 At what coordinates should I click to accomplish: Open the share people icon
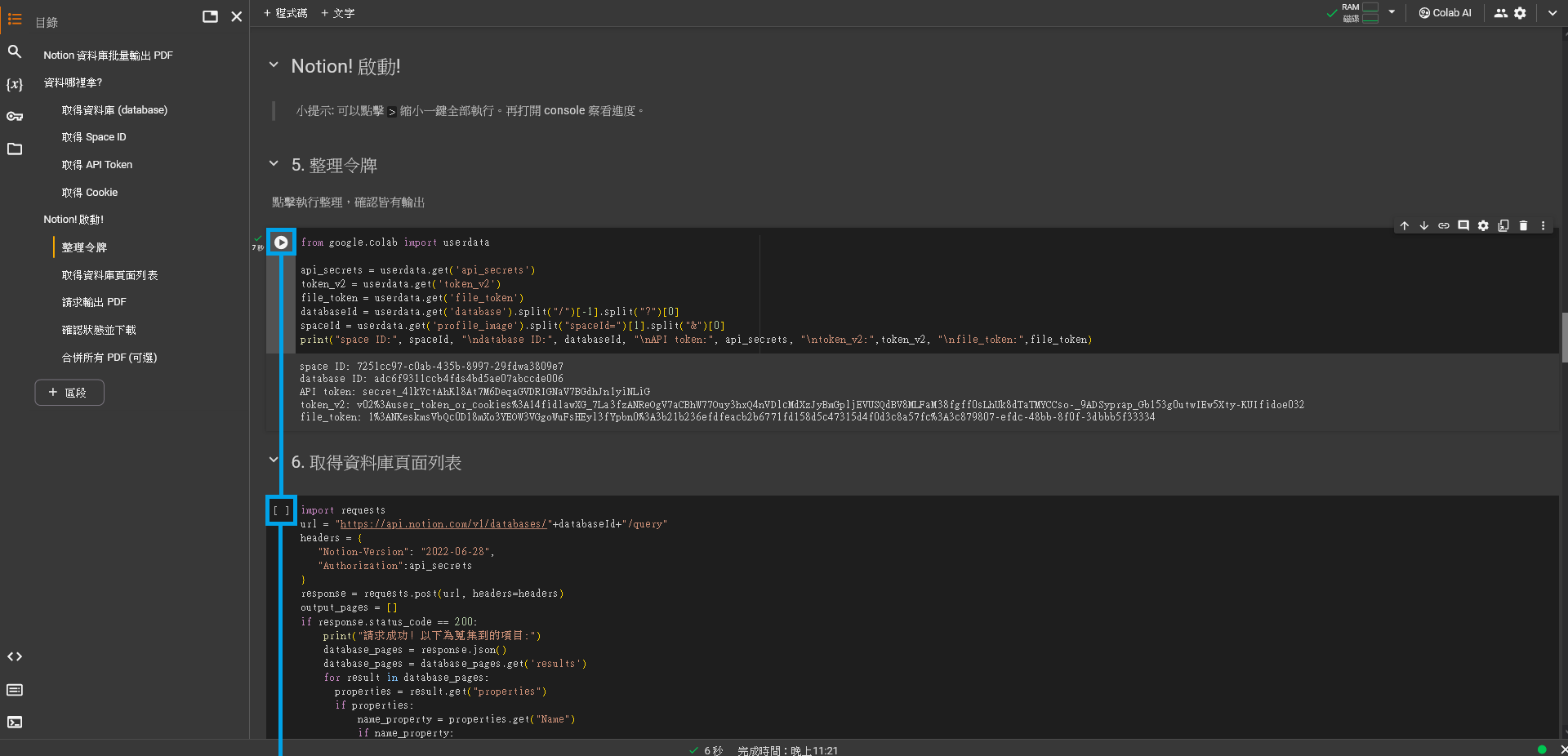click(1501, 13)
